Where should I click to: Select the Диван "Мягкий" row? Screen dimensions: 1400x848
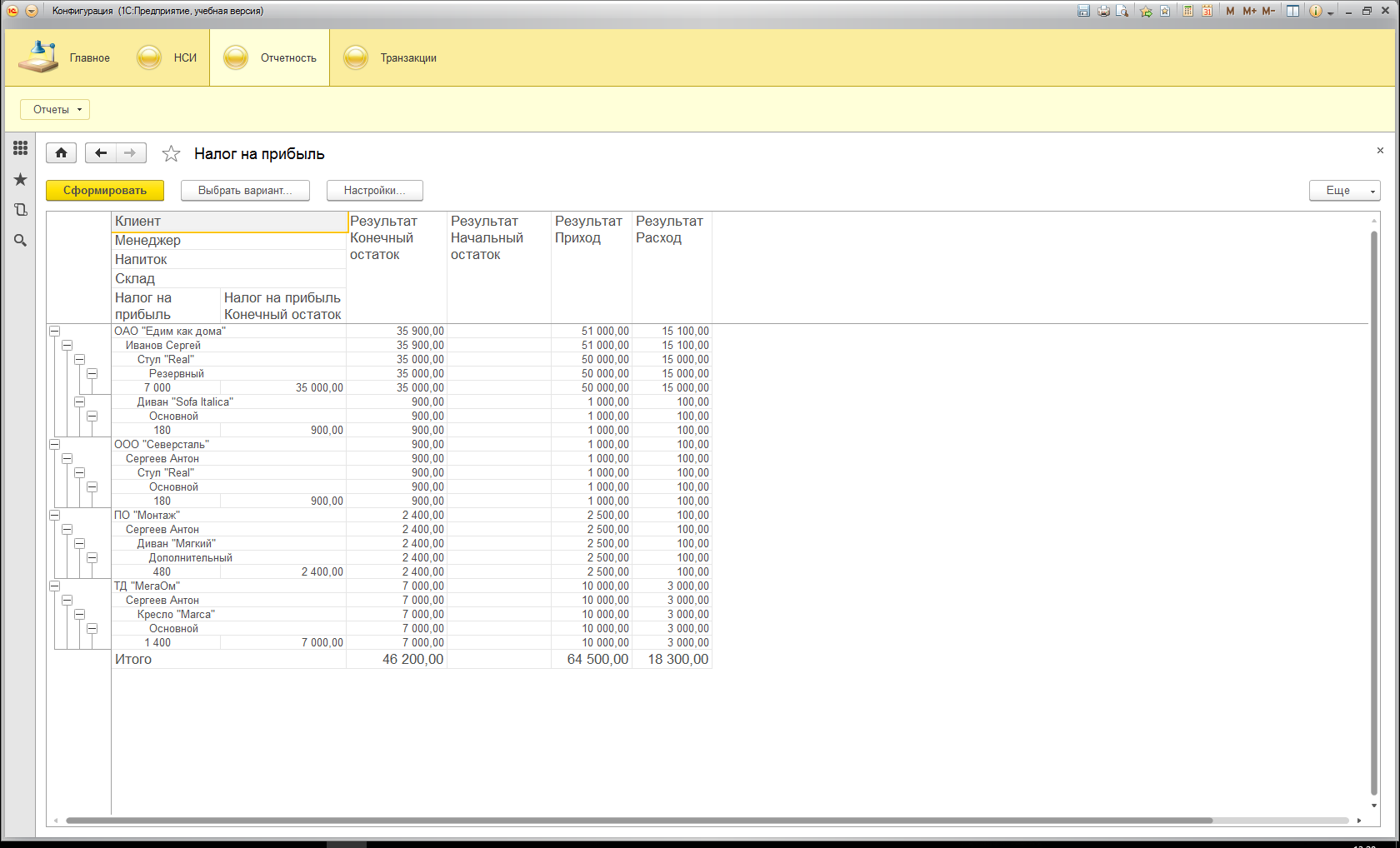tap(229, 543)
